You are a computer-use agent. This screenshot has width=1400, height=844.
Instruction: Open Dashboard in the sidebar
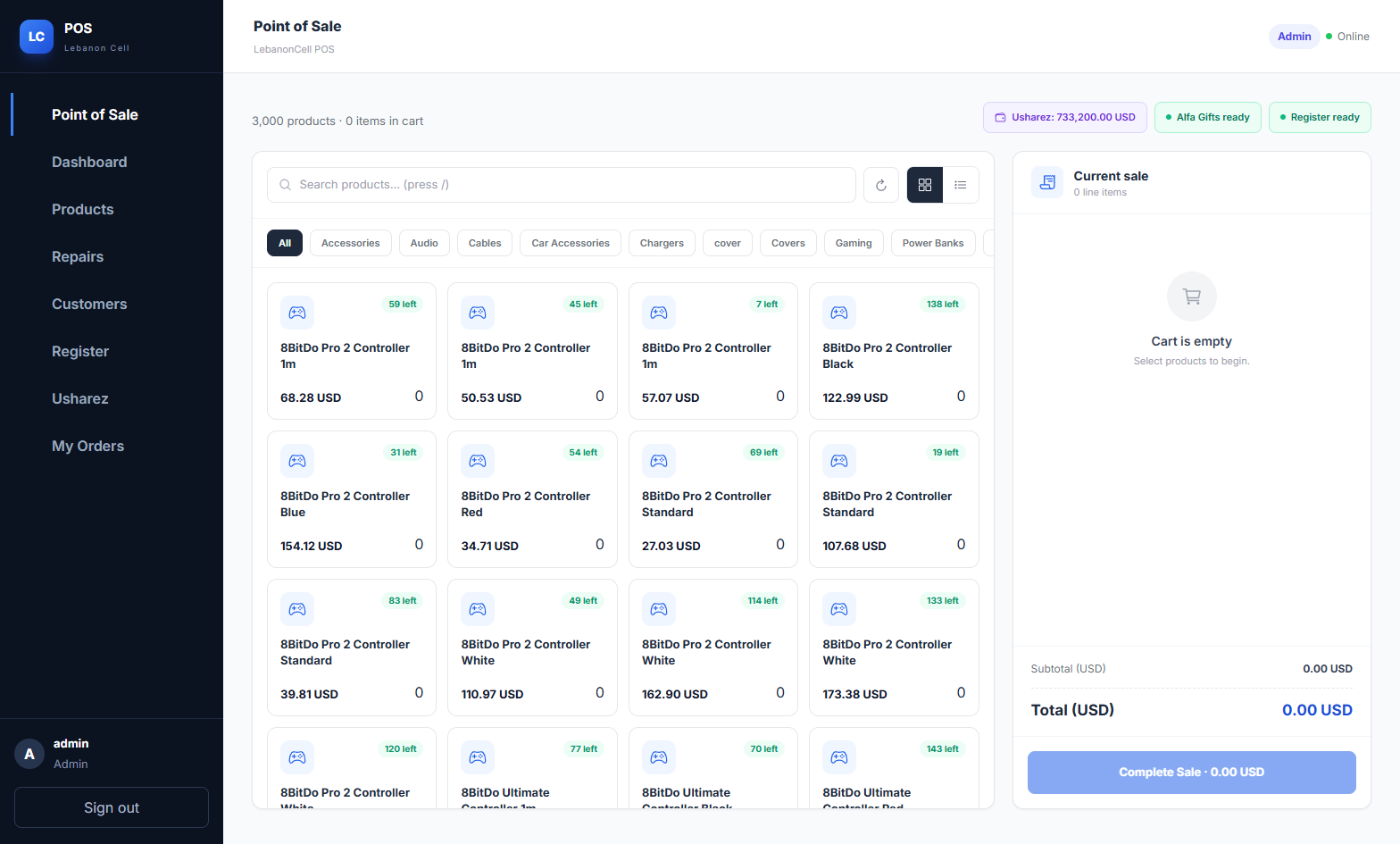pyautogui.click(x=89, y=162)
